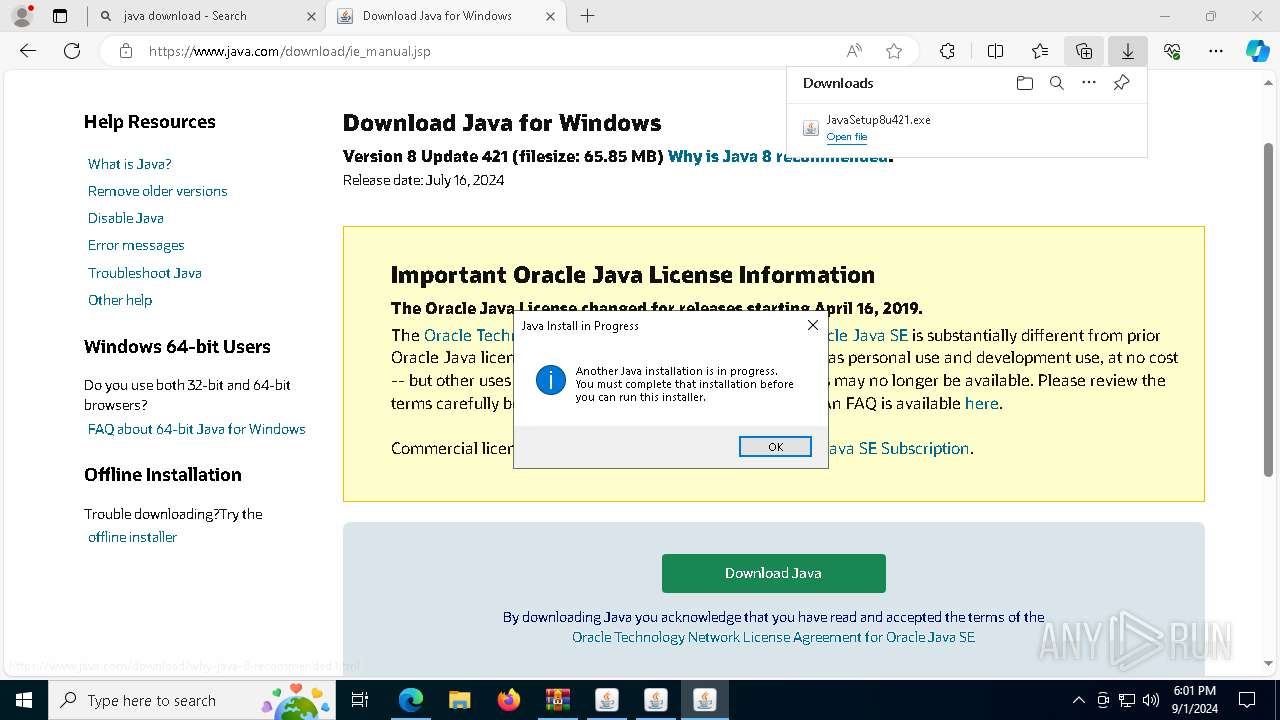Open the browser profile icon
The width and height of the screenshot is (1280, 720).
pos(21,16)
